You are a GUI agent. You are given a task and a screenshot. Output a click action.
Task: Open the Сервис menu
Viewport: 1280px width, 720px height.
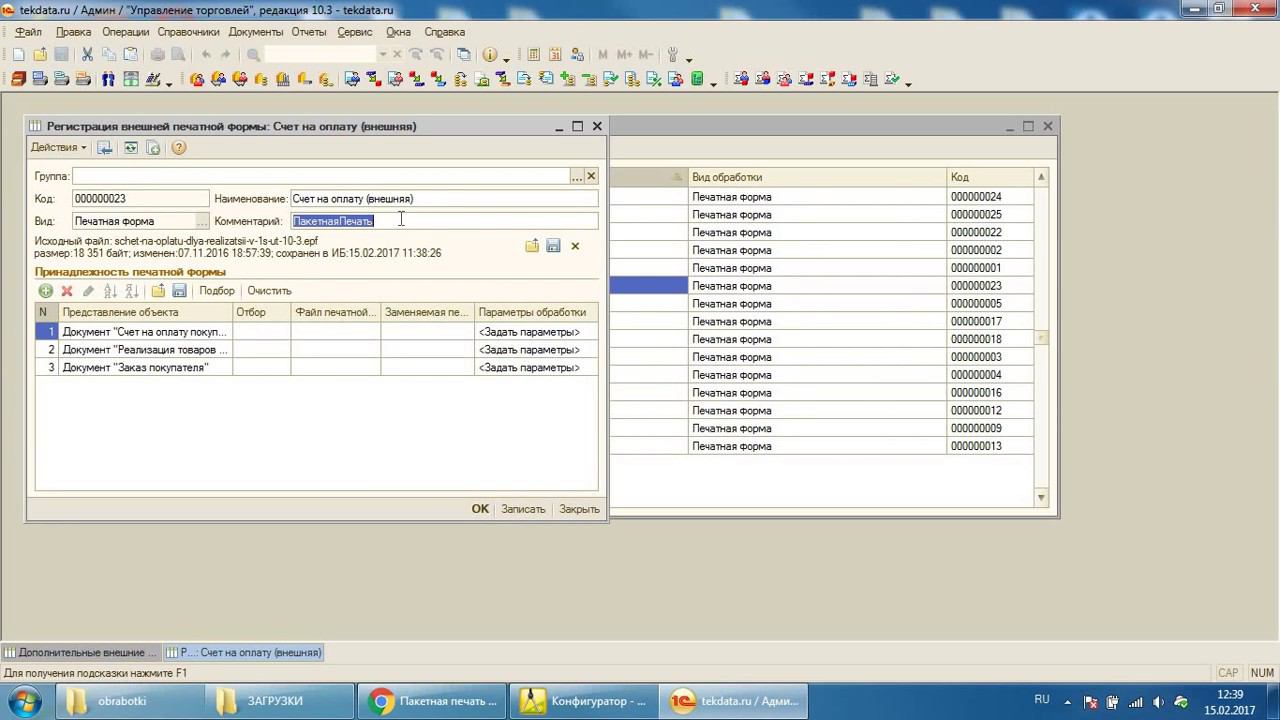[355, 32]
